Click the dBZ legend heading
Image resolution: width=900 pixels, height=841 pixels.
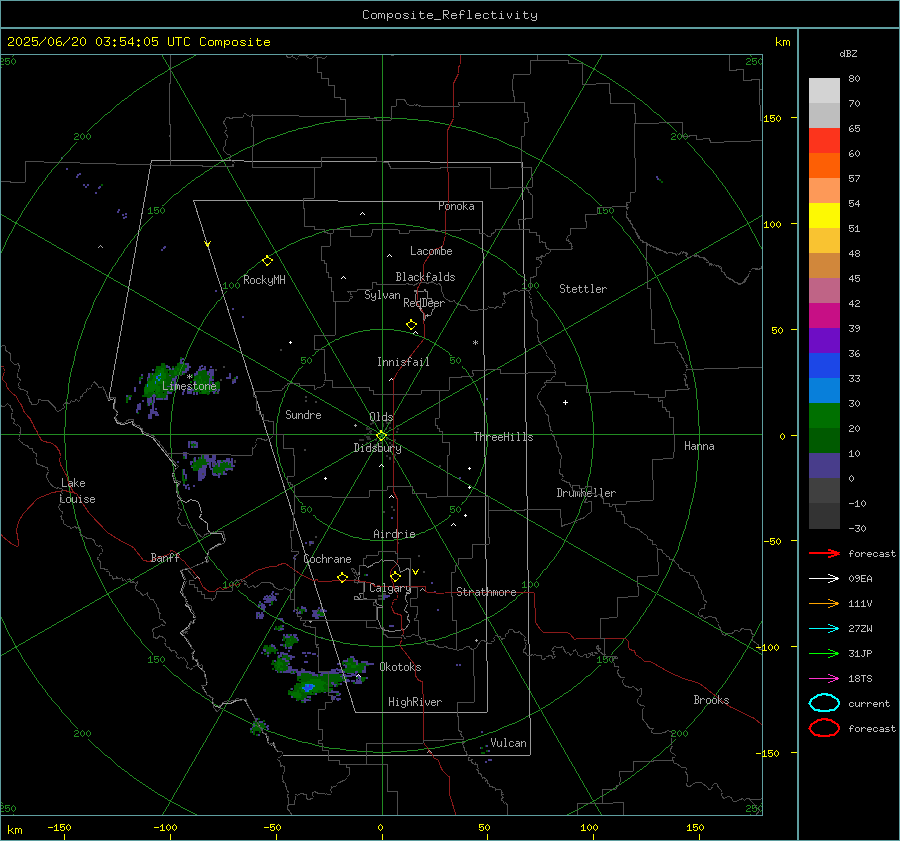(x=848, y=53)
